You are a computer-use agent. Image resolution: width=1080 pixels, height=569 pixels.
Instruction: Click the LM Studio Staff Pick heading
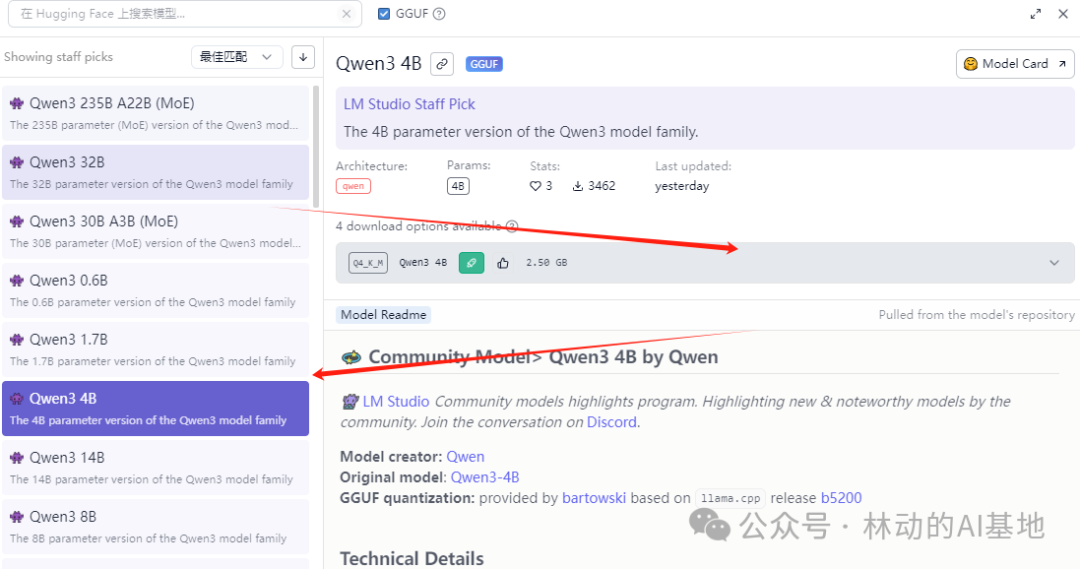[409, 104]
